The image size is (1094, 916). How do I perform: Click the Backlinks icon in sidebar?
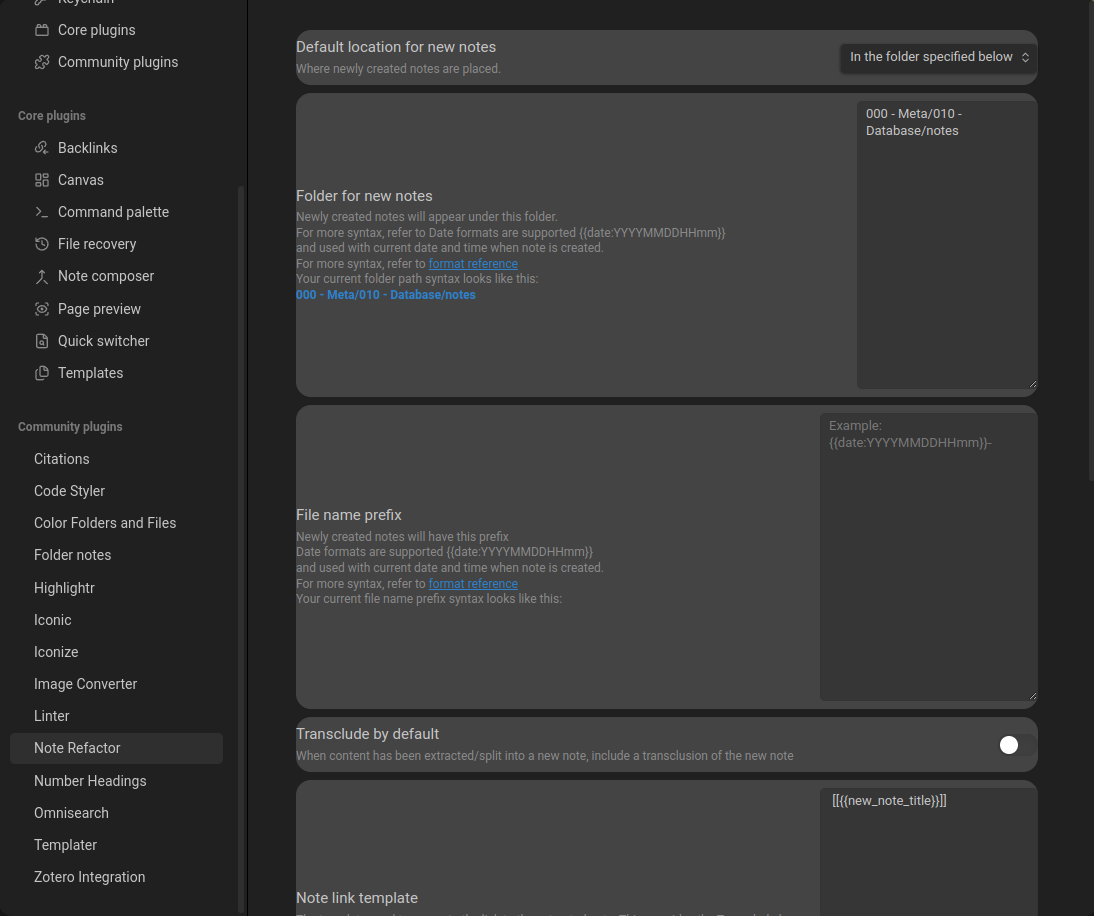point(41,148)
